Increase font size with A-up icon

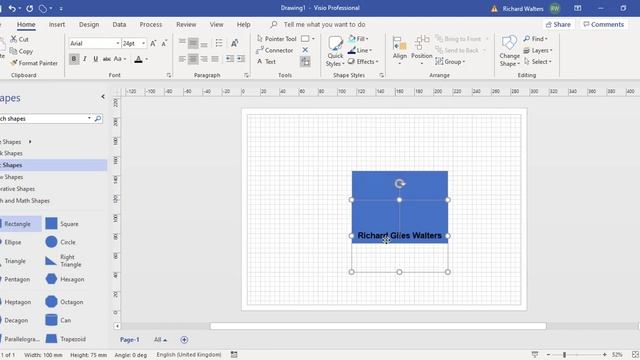click(x=153, y=43)
